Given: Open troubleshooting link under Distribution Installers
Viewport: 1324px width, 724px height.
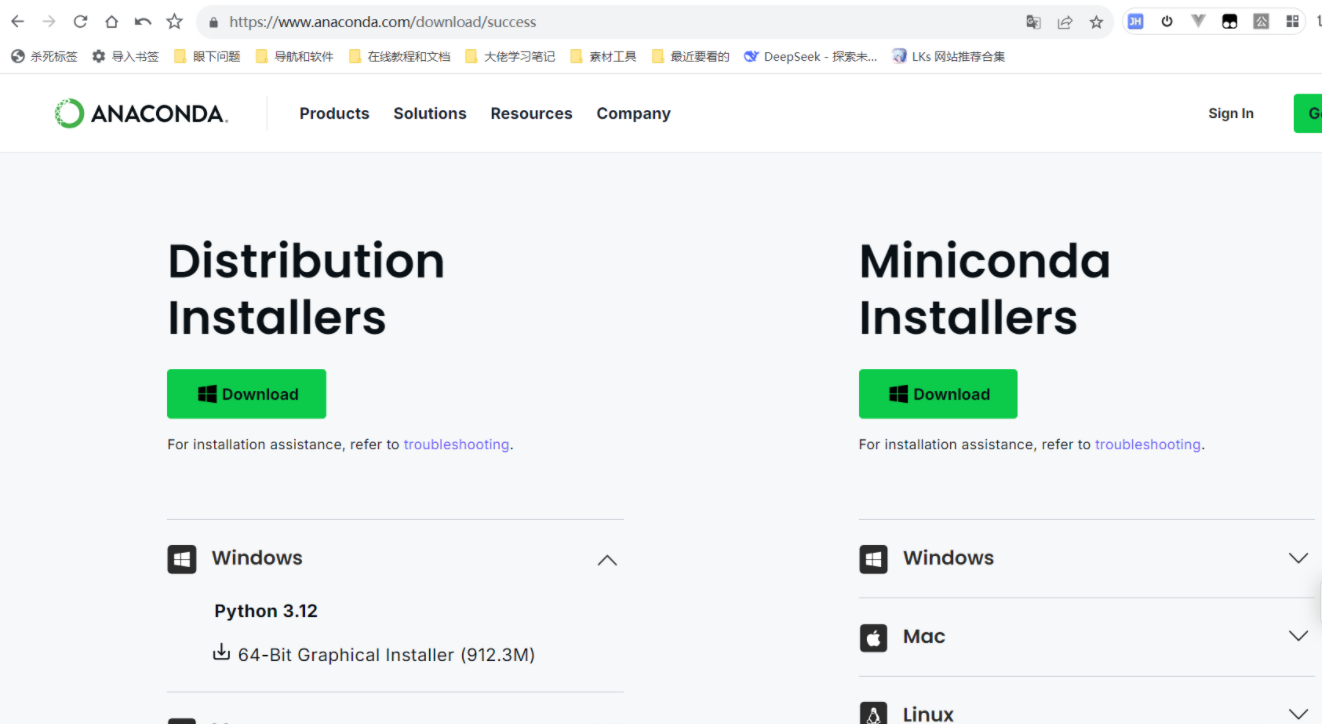Looking at the screenshot, I should 456,445.
